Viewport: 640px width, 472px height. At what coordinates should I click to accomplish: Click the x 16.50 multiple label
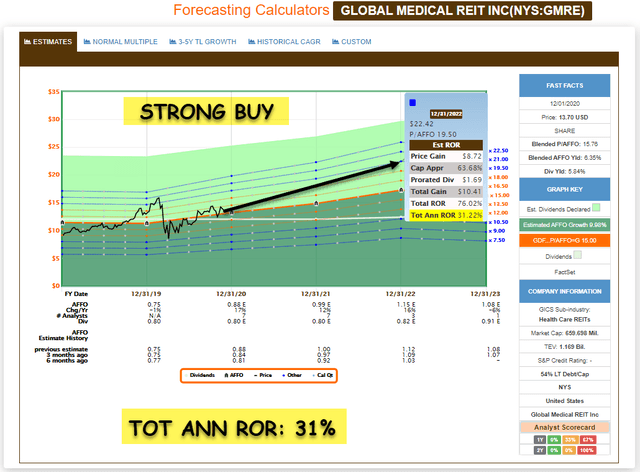(498, 186)
